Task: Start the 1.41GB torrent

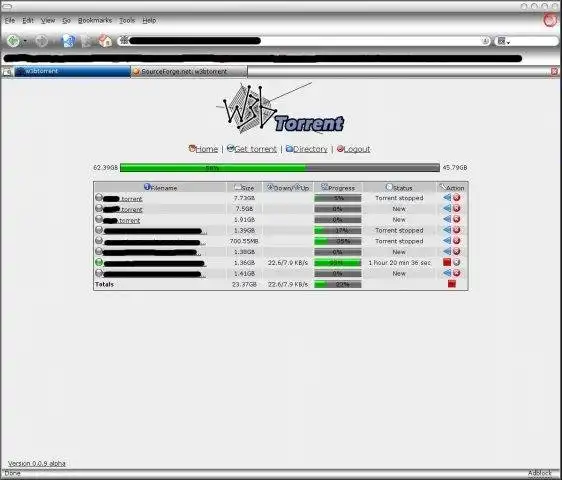Action: tap(447, 273)
